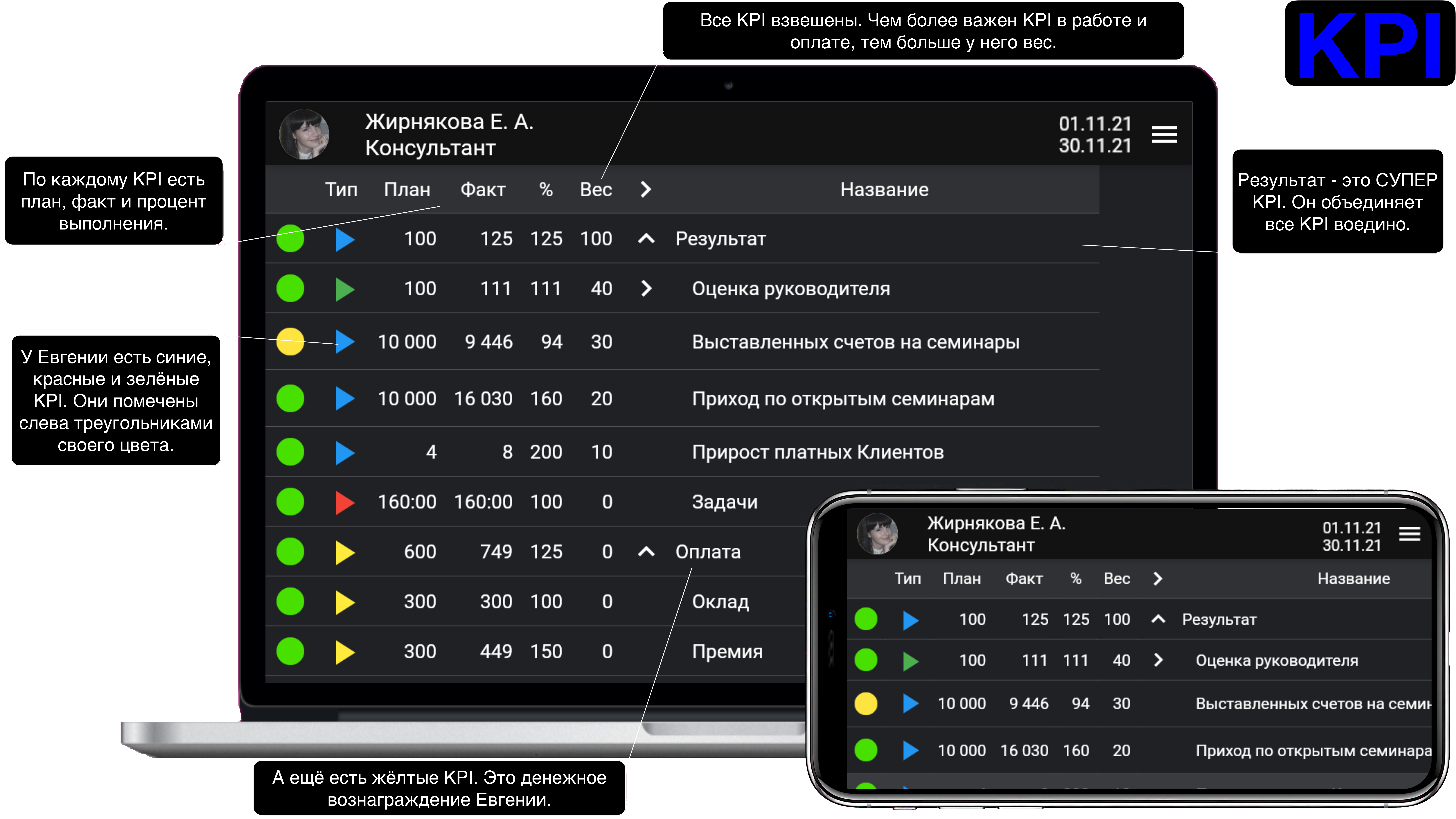Click the 449 fact value in Премия row
The image size is (1456, 819).
[496, 652]
